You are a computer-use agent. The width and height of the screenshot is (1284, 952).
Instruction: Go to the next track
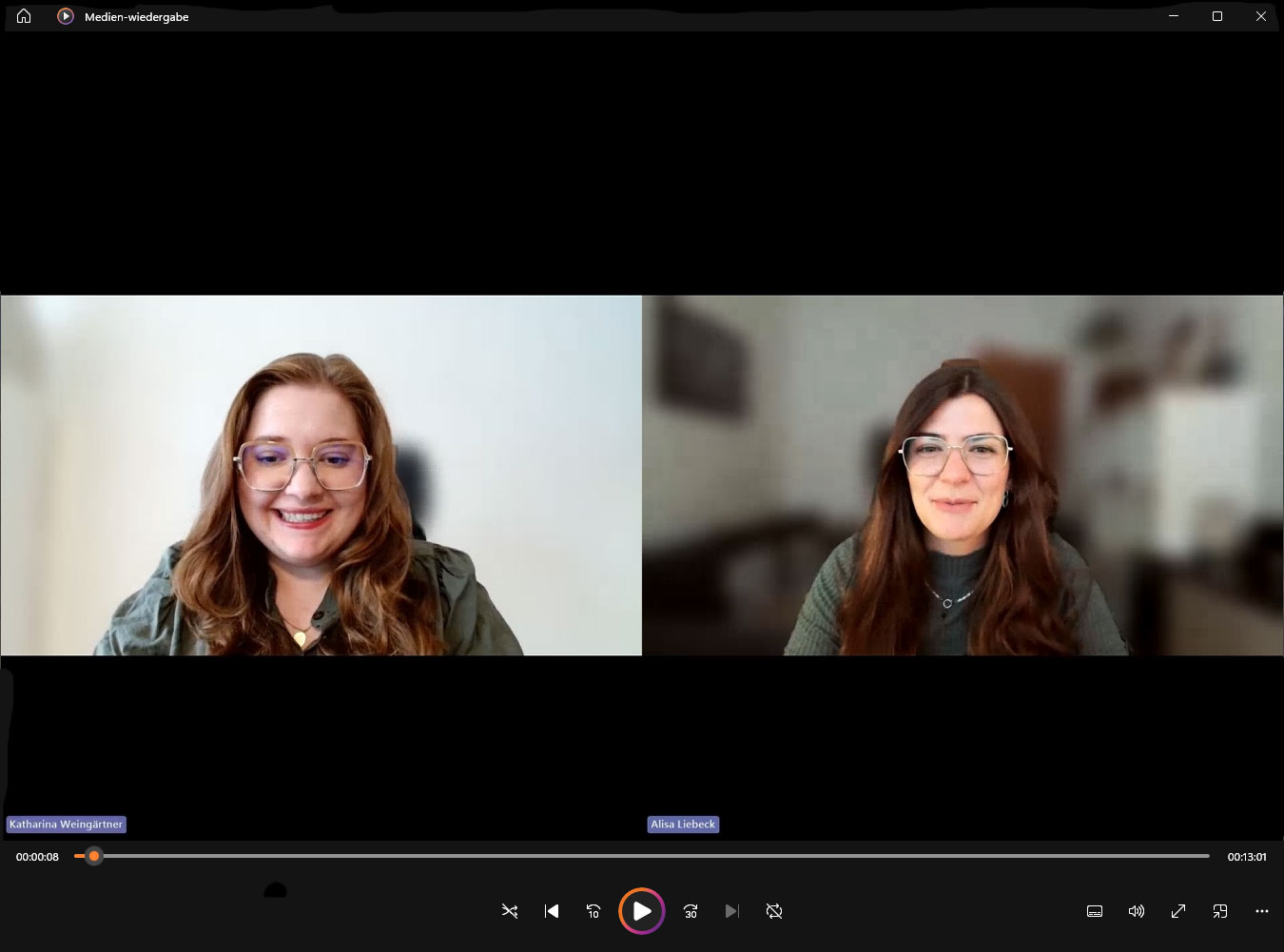731,911
